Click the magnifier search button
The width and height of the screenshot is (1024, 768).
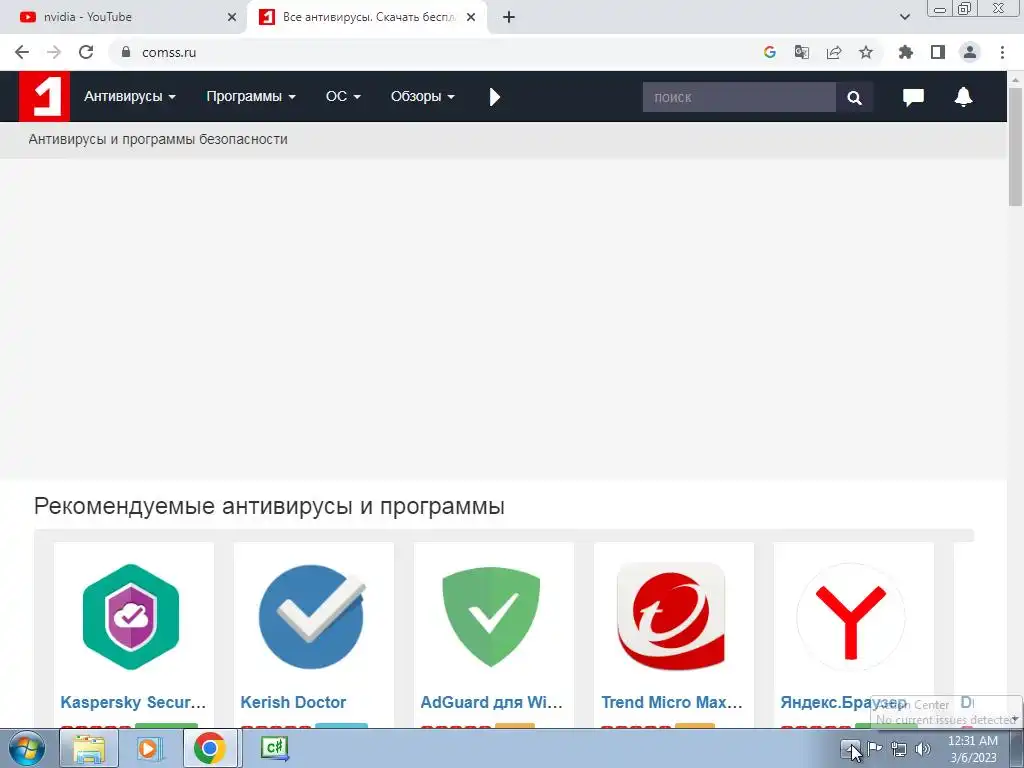(854, 97)
